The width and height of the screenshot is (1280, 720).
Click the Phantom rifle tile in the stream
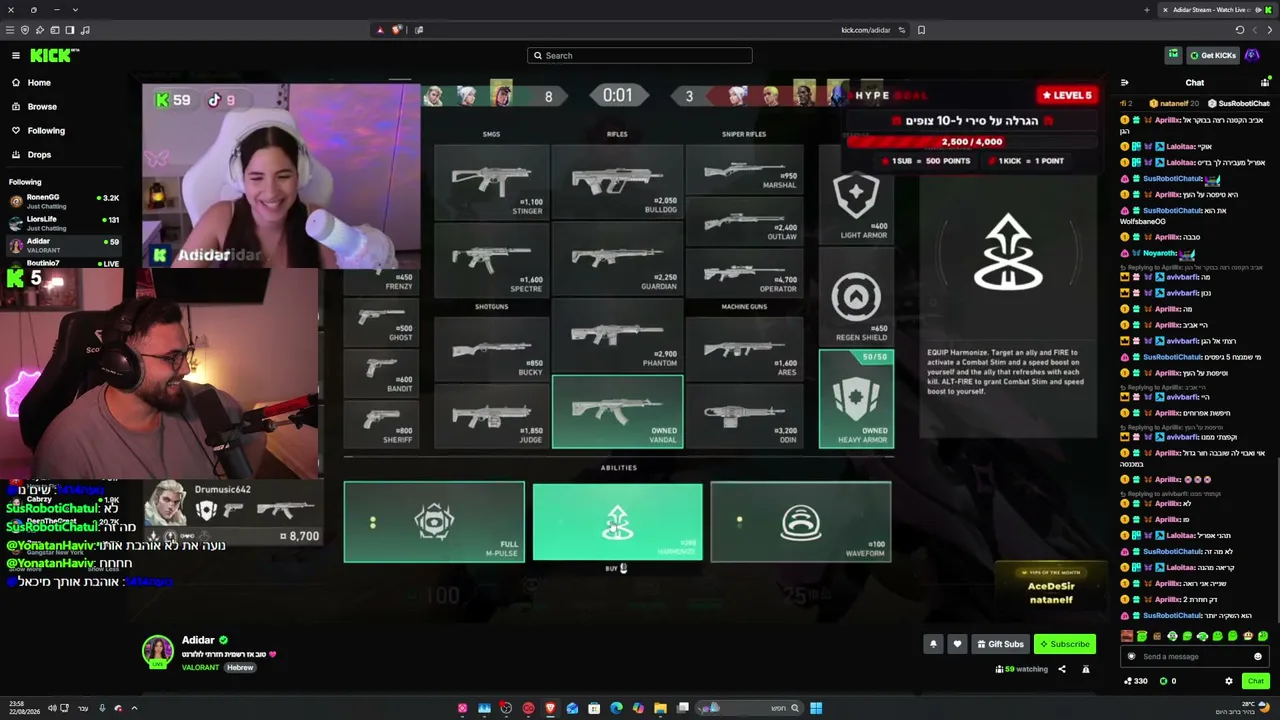(618, 338)
